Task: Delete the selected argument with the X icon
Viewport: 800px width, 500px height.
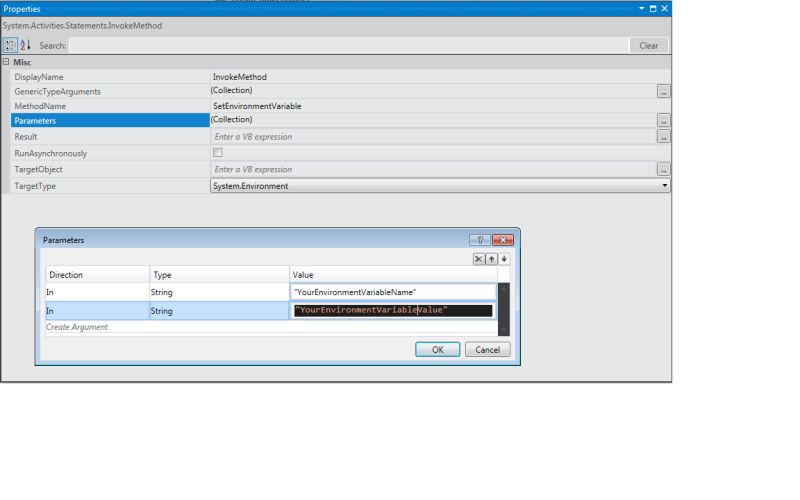Action: [478, 259]
